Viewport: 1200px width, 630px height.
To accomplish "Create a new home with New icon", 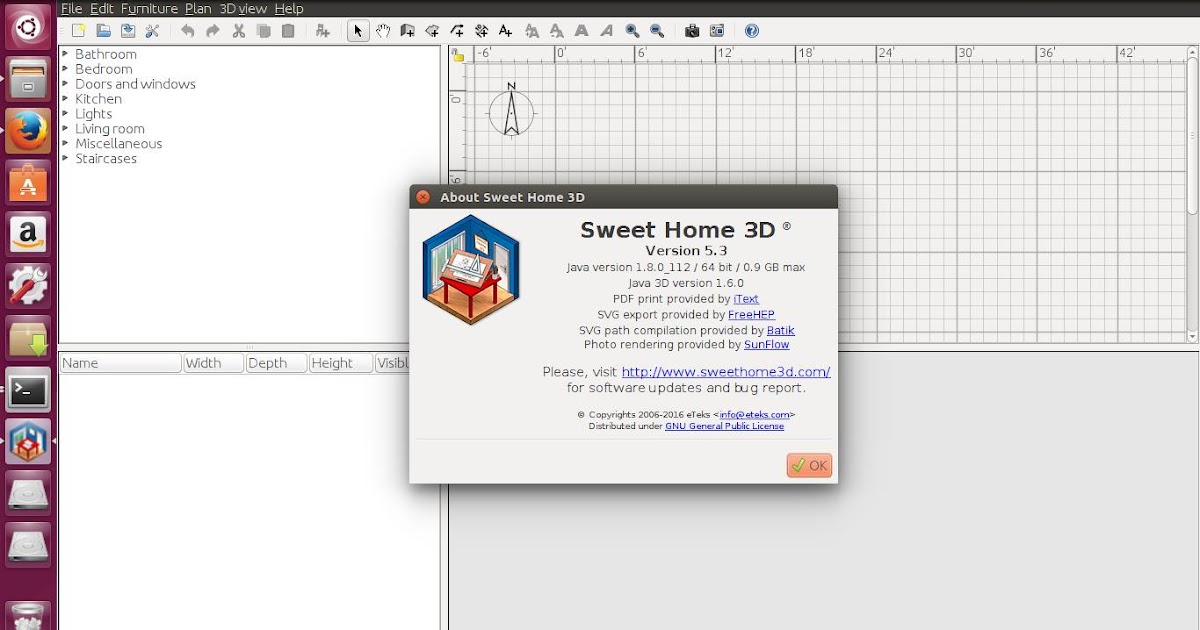I will (79, 31).
